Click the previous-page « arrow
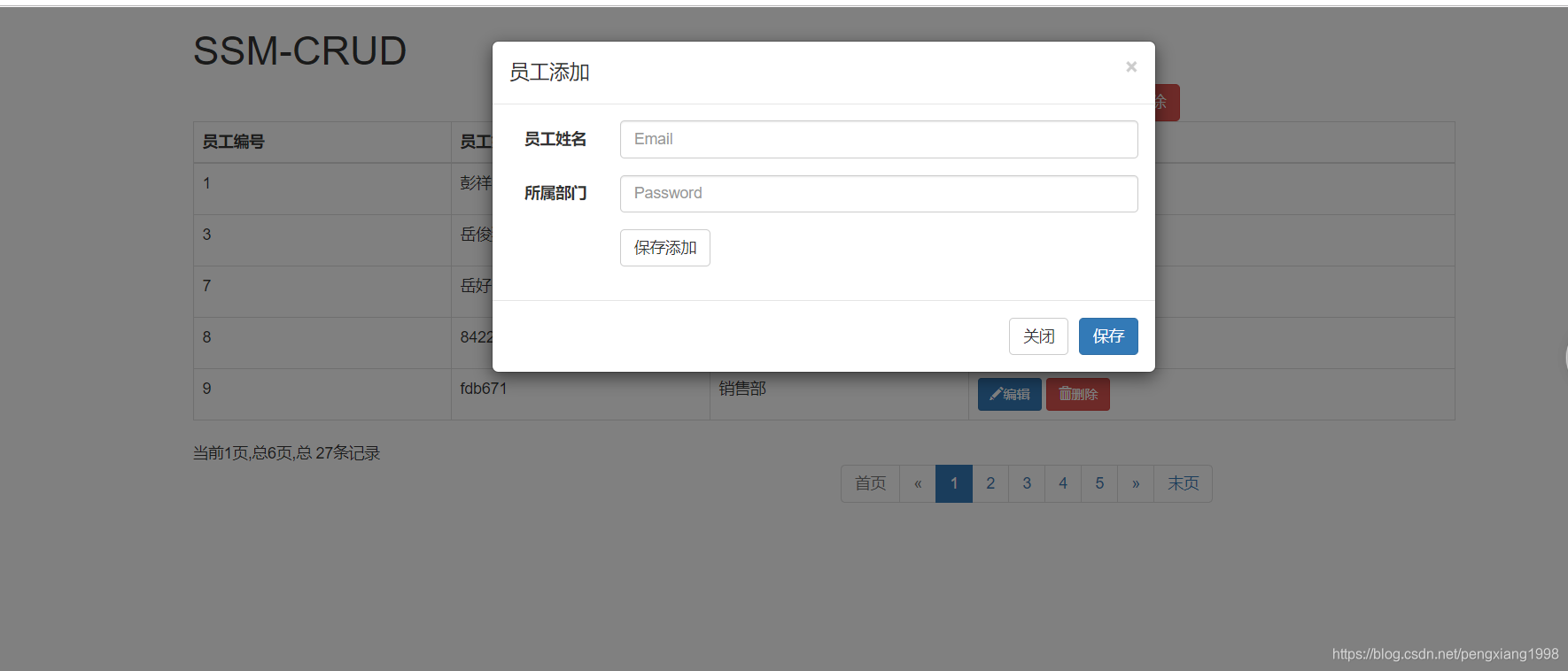 (918, 483)
